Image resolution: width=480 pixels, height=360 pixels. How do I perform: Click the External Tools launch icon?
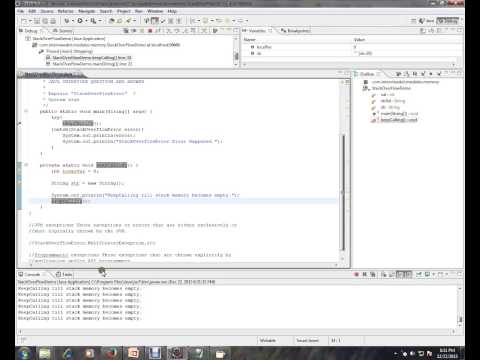tap(93, 21)
